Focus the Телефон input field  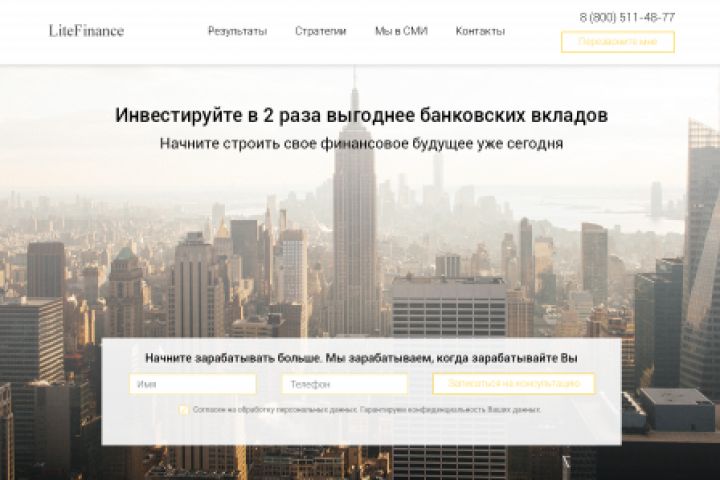point(344,384)
